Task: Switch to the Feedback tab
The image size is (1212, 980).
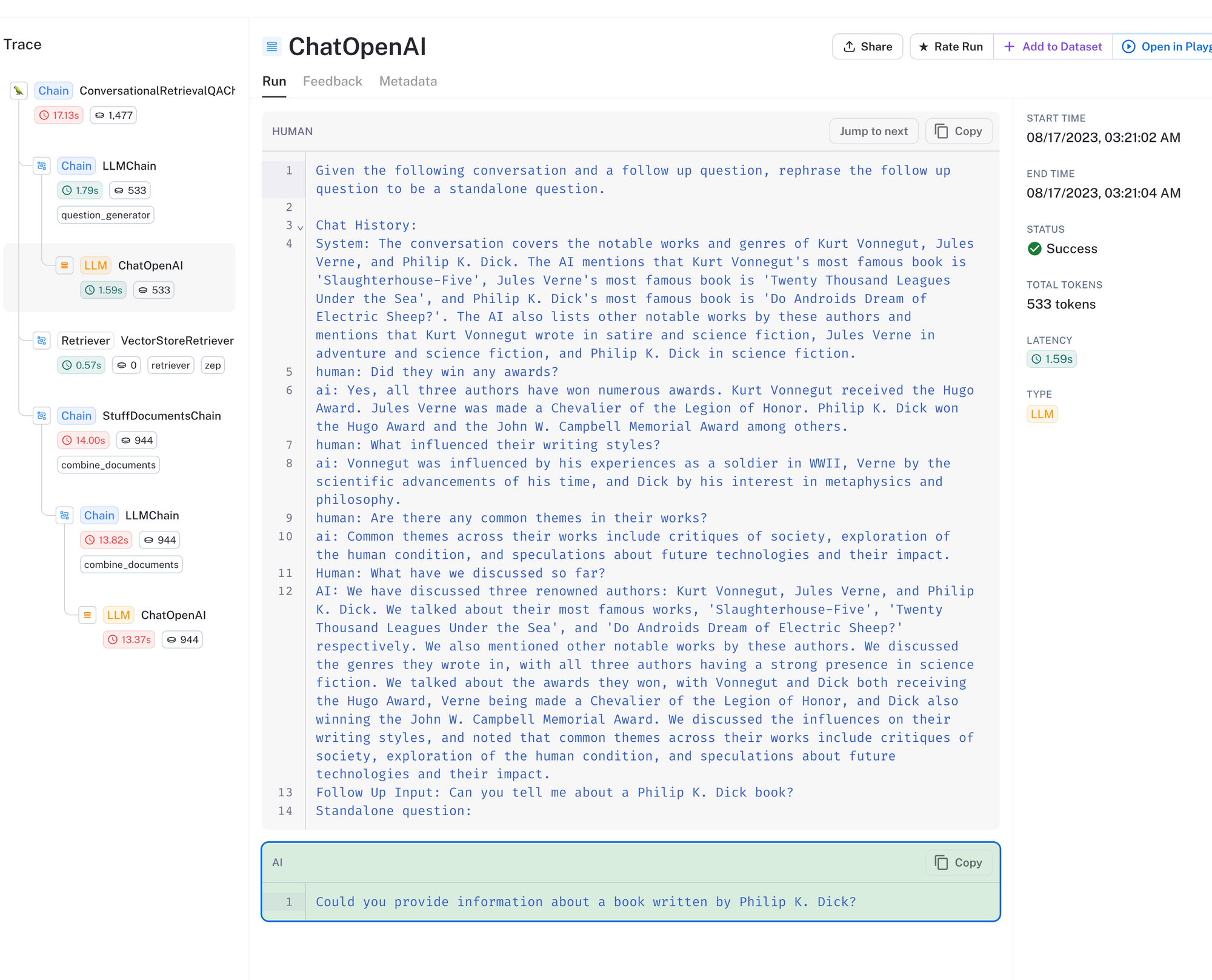Action: point(332,81)
